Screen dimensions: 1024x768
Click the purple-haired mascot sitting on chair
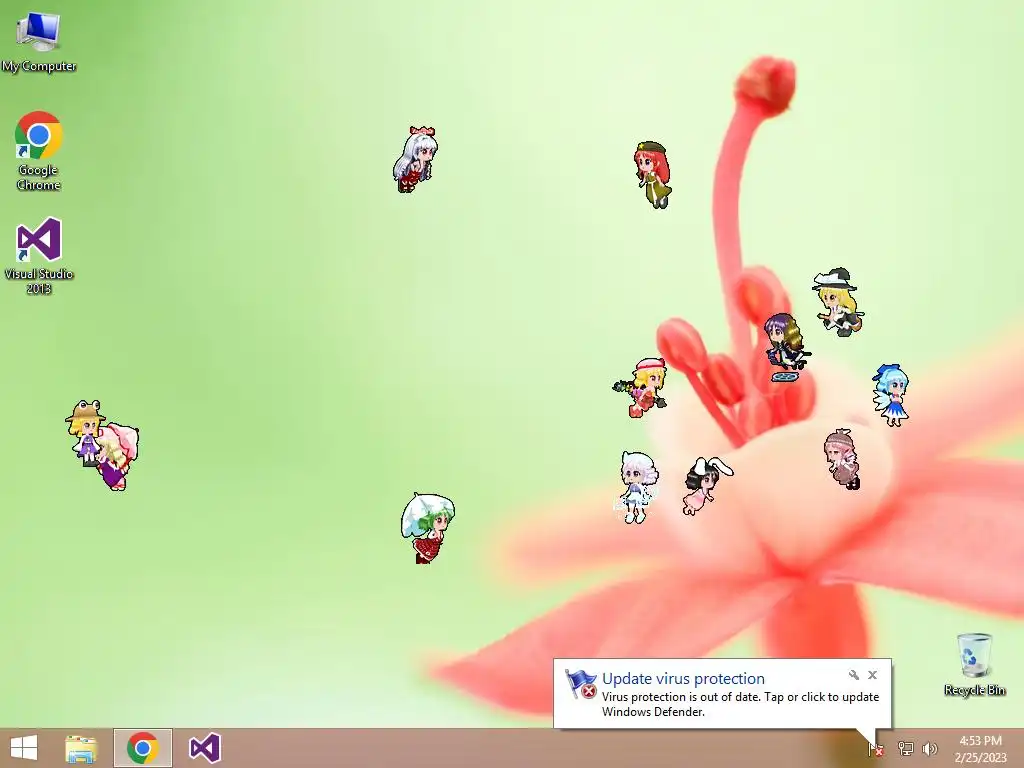(787, 347)
